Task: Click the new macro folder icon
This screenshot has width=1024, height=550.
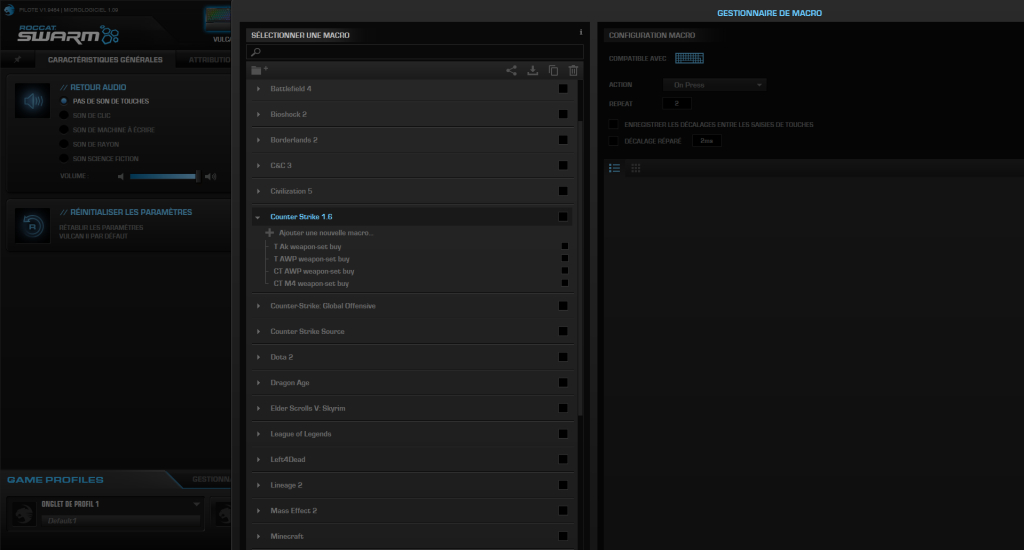Action: coord(259,70)
